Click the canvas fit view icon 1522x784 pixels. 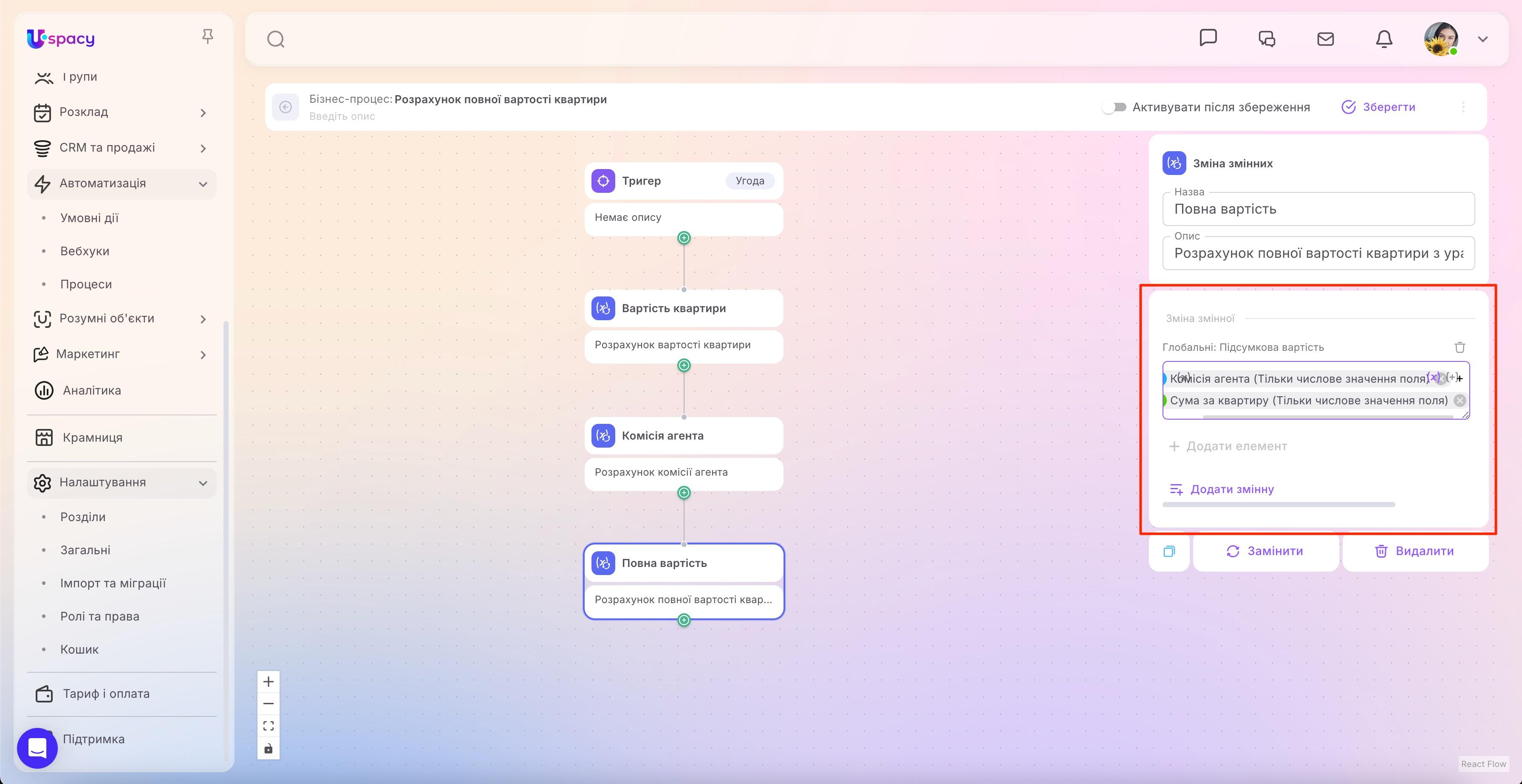(x=268, y=725)
